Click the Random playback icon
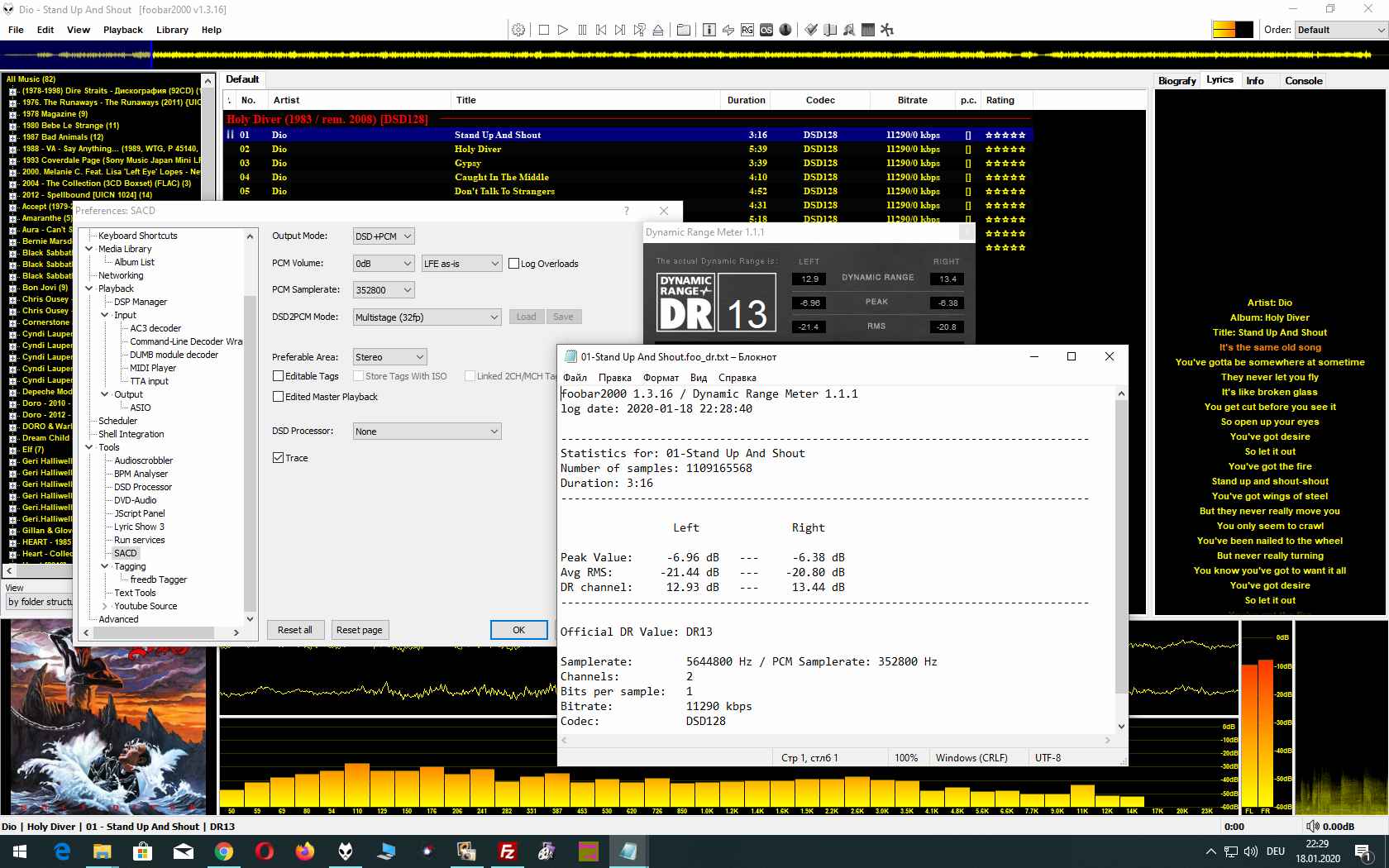Image resolution: width=1389 pixels, height=868 pixels. (639, 30)
